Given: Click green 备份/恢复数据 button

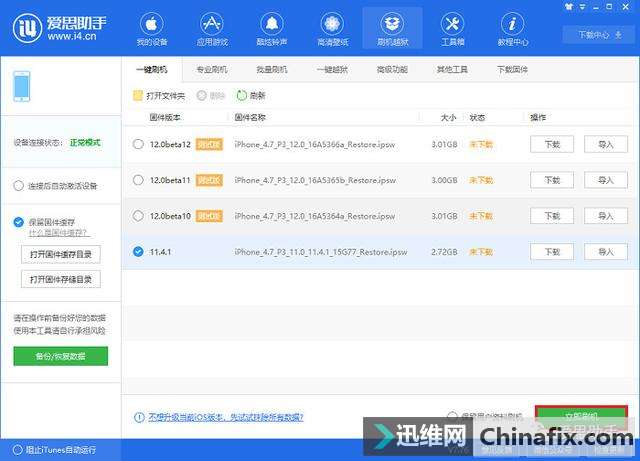Looking at the screenshot, I should tap(61, 356).
